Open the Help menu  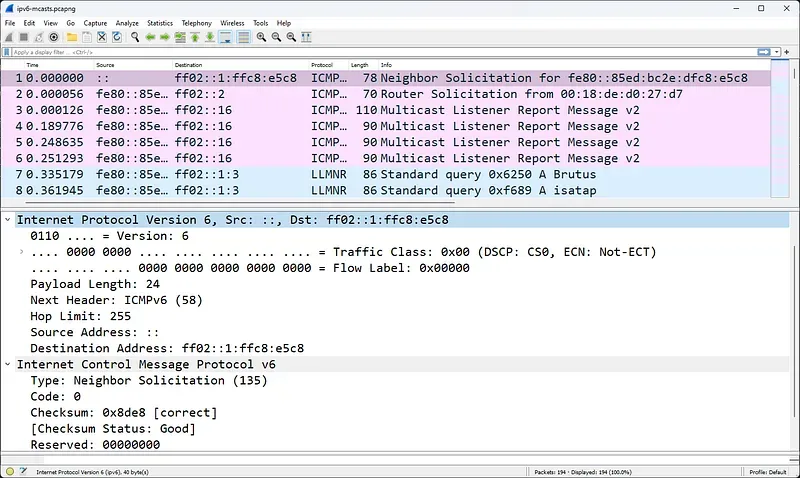(x=284, y=23)
